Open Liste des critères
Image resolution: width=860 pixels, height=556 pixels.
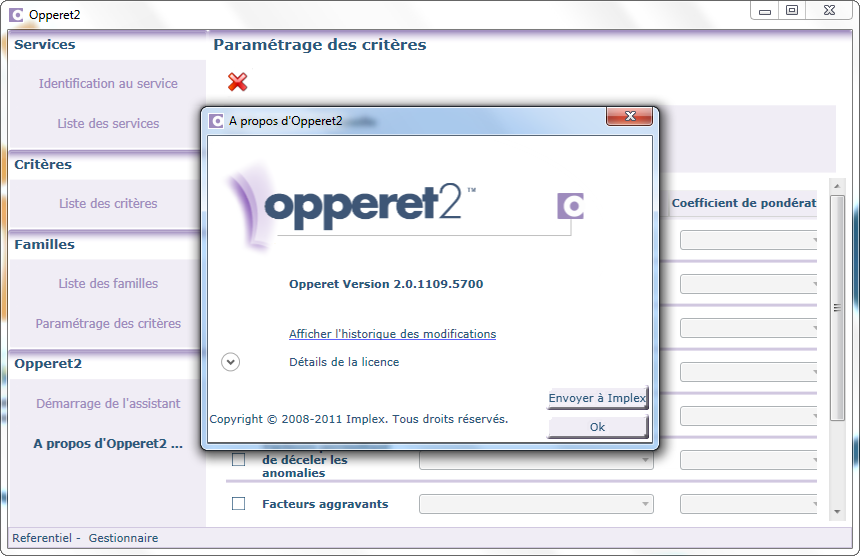[108, 203]
